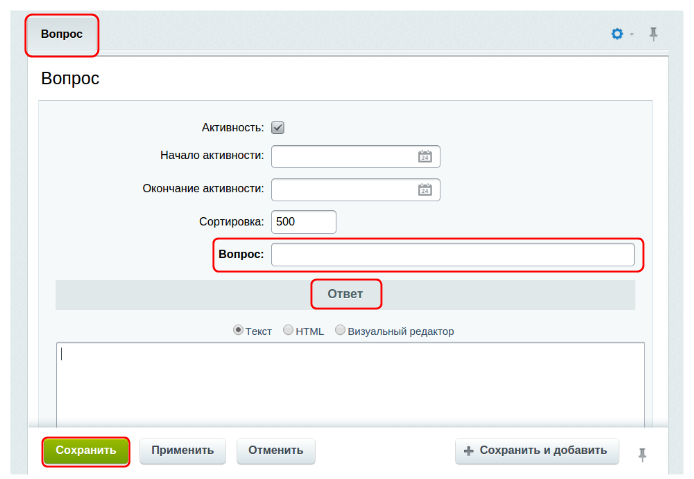The image size is (694, 479).
Task: Click the Применить button
Action: [183, 451]
